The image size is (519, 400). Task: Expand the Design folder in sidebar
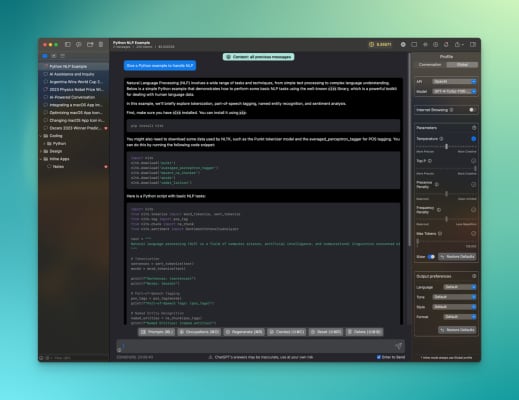click(x=41, y=151)
